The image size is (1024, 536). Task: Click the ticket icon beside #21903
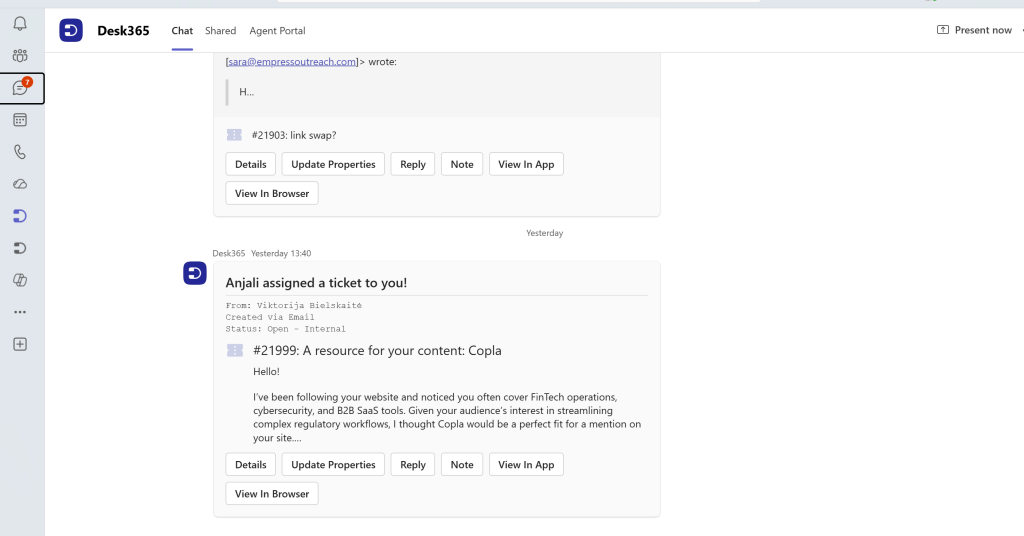[x=234, y=134]
